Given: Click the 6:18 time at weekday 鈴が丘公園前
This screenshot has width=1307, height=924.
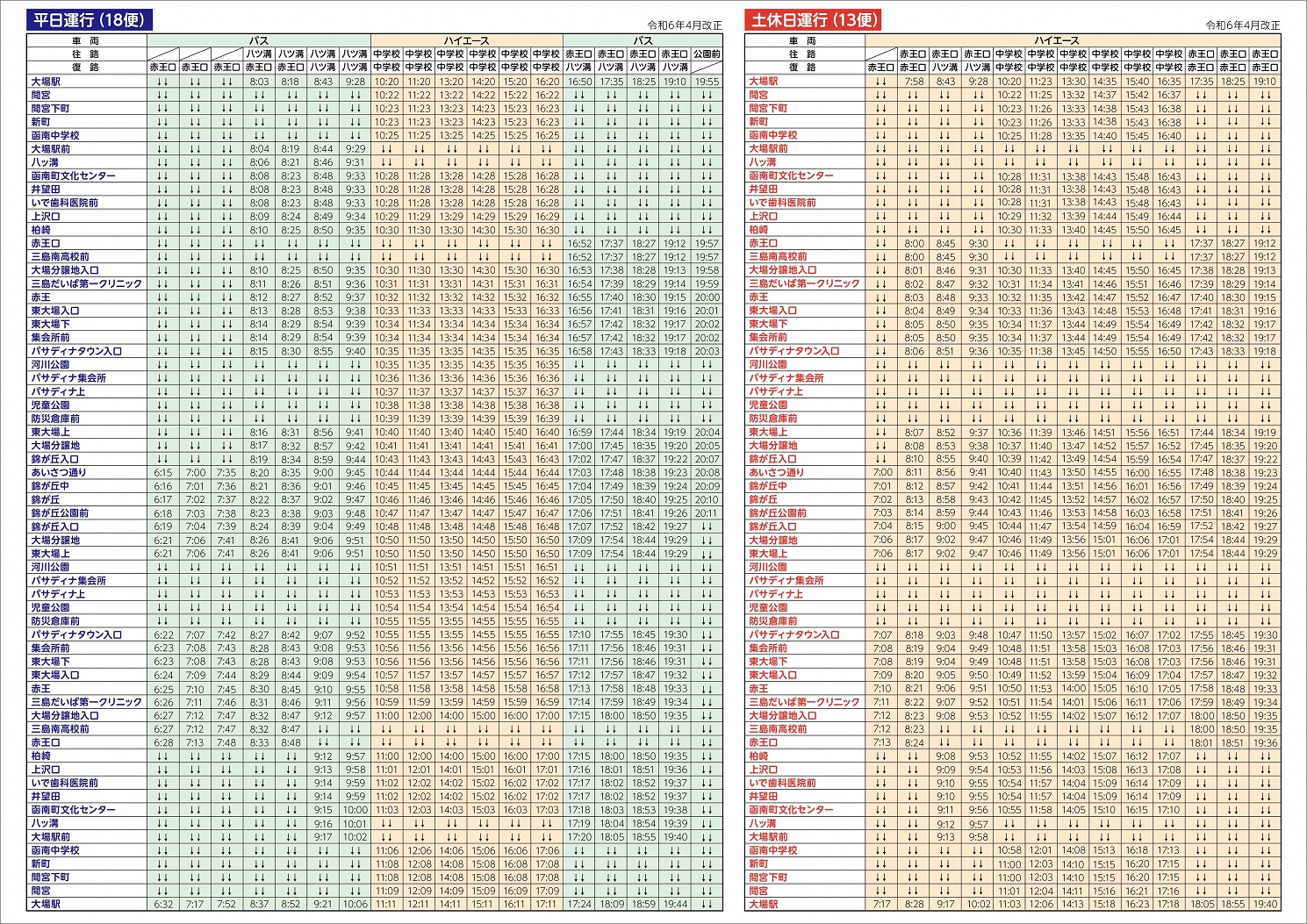Looking at the screenshot, I should click(163, 513).
